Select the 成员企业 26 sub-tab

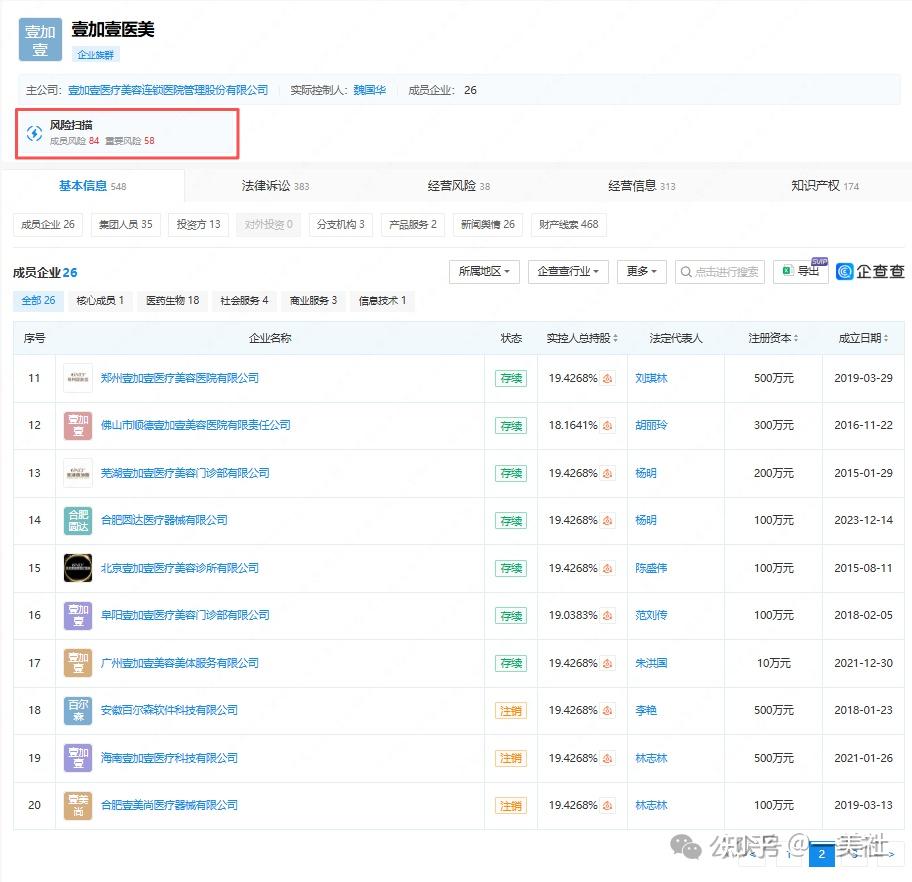(x=48, y=225)
